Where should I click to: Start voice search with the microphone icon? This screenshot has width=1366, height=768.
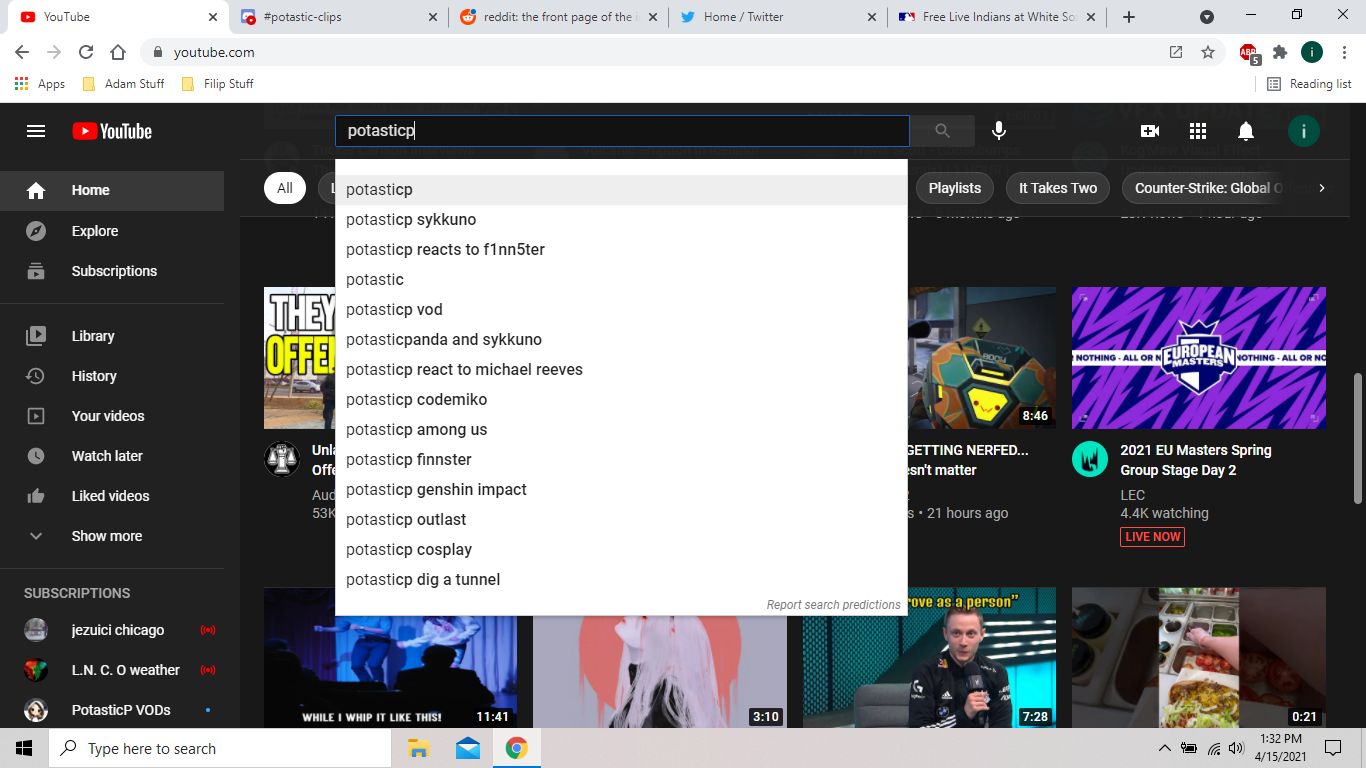(997, 130)
